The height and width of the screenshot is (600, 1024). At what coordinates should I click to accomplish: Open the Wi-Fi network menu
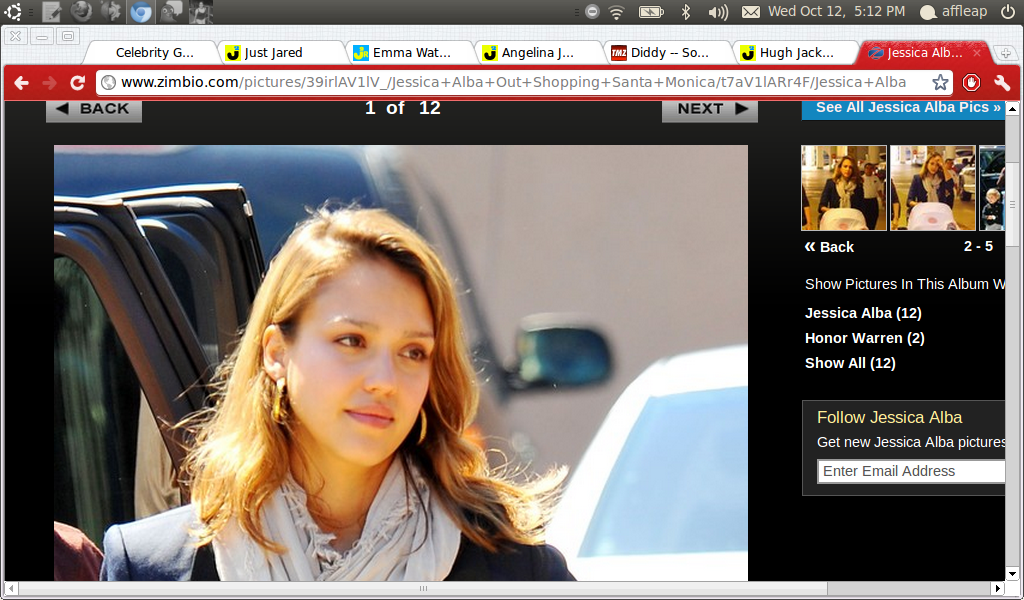616,12
